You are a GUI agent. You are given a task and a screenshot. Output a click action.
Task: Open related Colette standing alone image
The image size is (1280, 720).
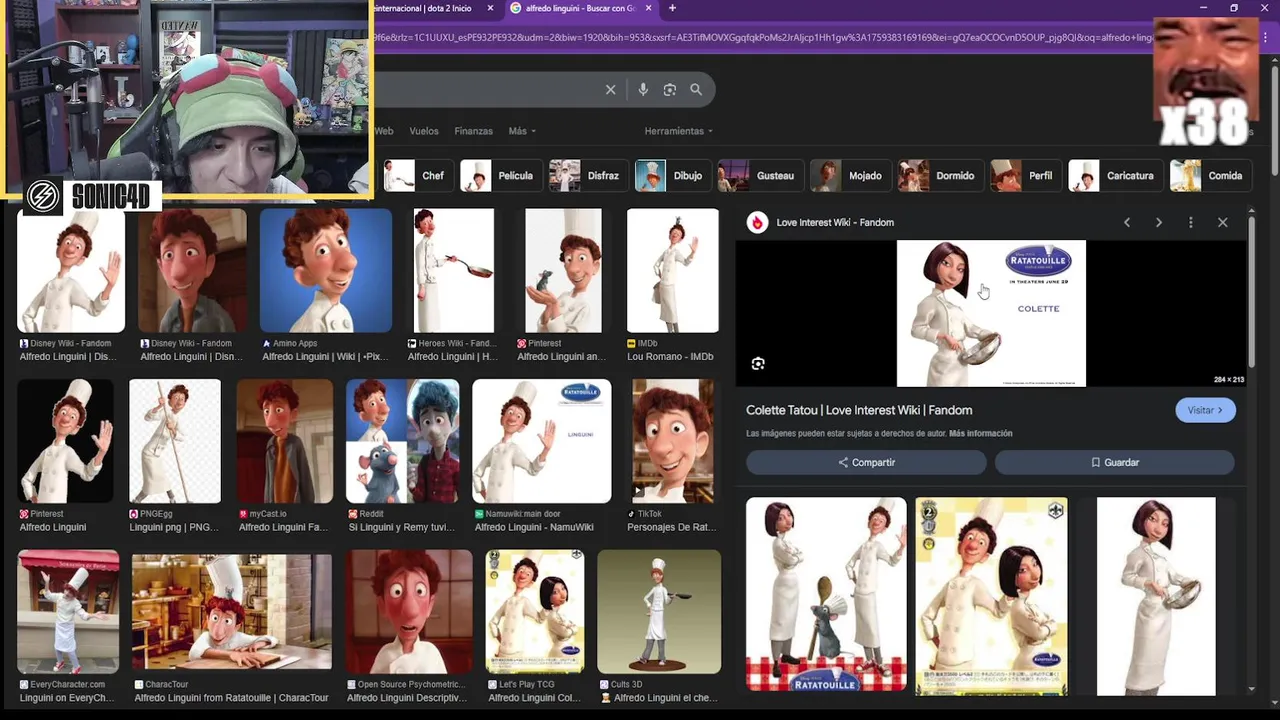pos(1156,597)
